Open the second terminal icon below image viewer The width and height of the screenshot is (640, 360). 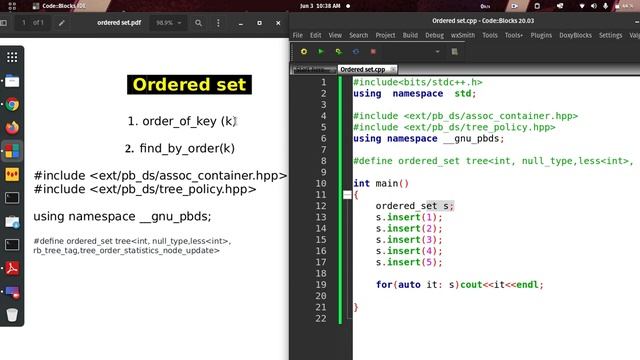(12, 245)
